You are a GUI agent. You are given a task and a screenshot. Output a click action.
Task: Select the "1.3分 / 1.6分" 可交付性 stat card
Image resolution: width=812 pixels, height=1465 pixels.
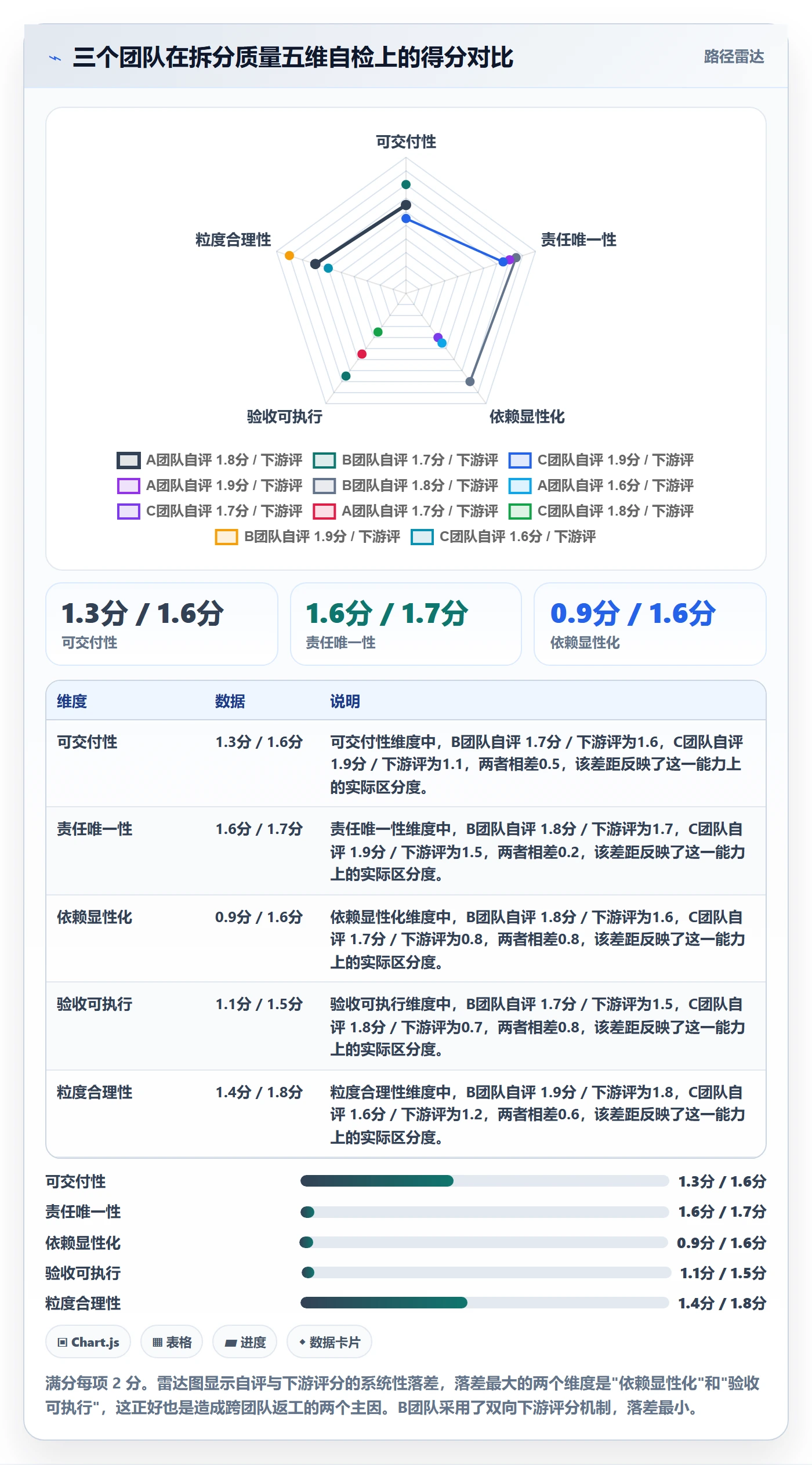pos(162,624)
